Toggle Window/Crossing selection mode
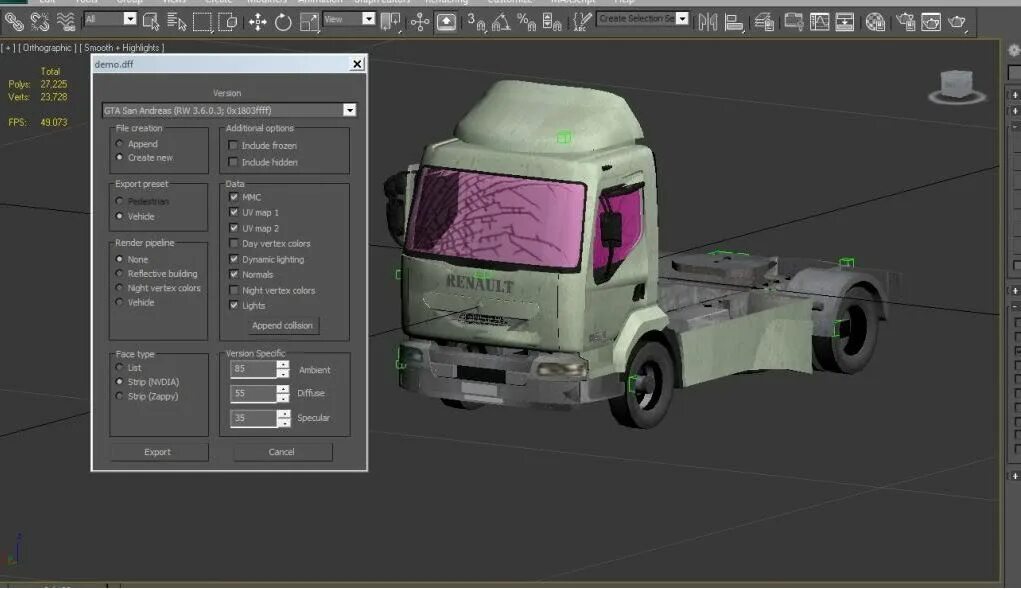The image size is (1021, 589). (228, 22)
